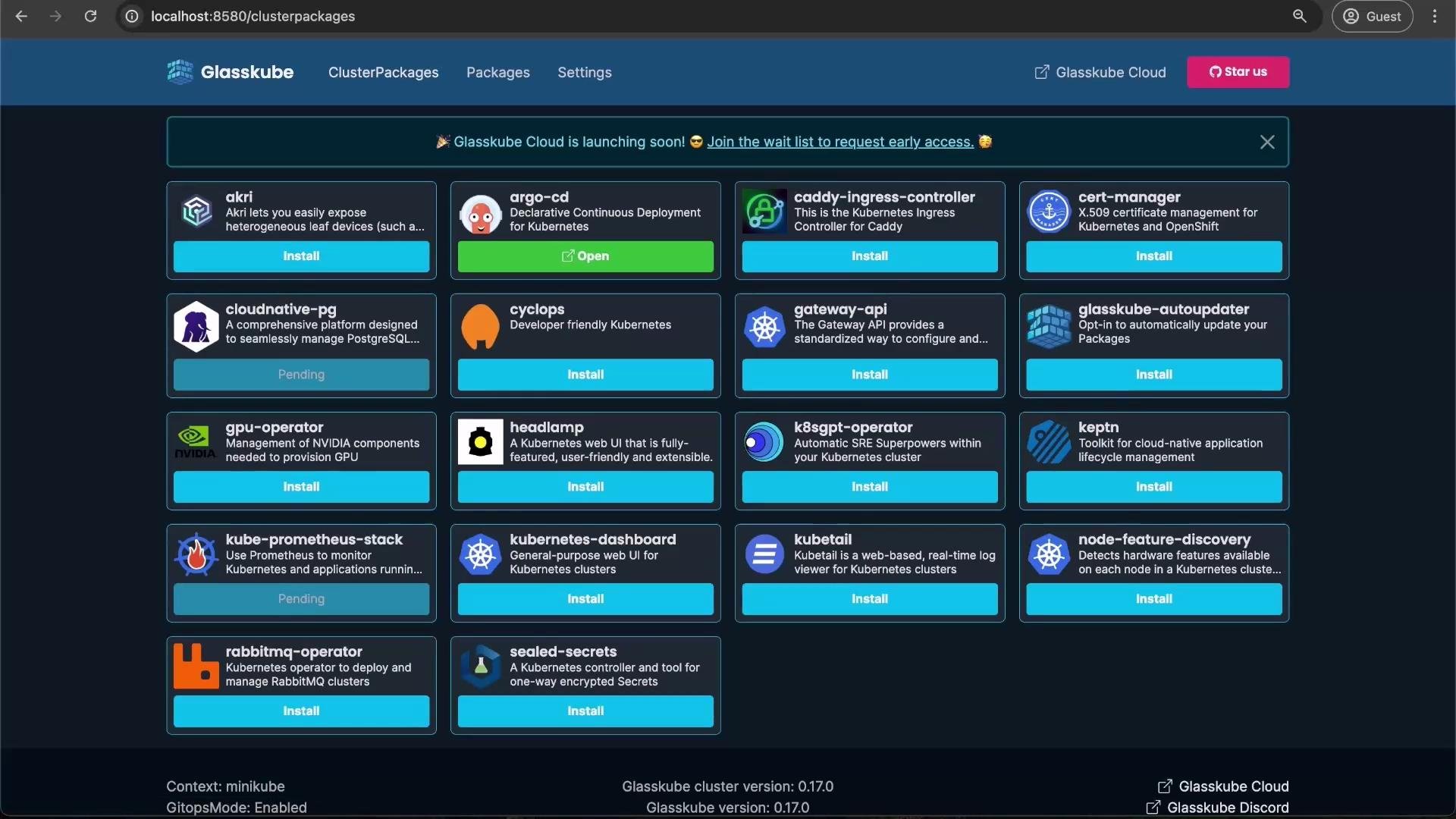Open Glasskube Cloud link in footer
The height and width of the screenshot is (819, 1456).
pyautogui.click(x=1223, y=786)
